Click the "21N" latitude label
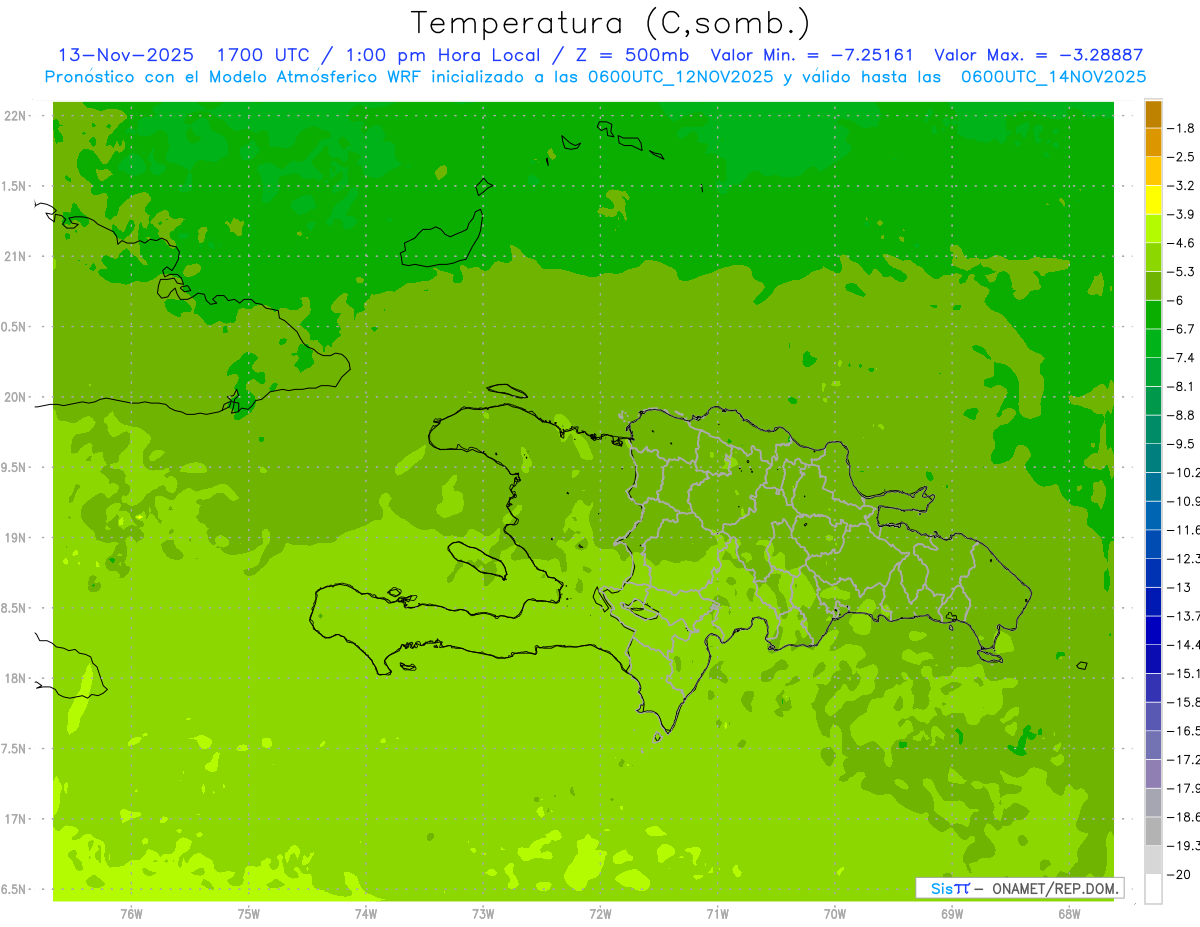 (15, 256)
